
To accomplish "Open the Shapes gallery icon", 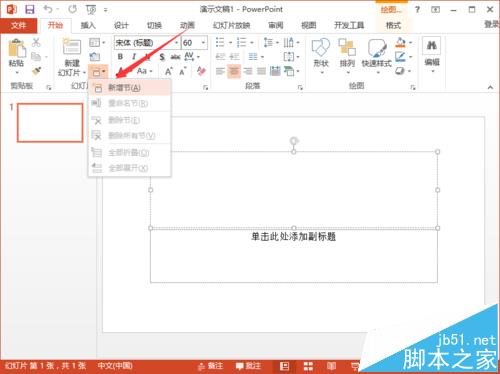I will [321, 47].
